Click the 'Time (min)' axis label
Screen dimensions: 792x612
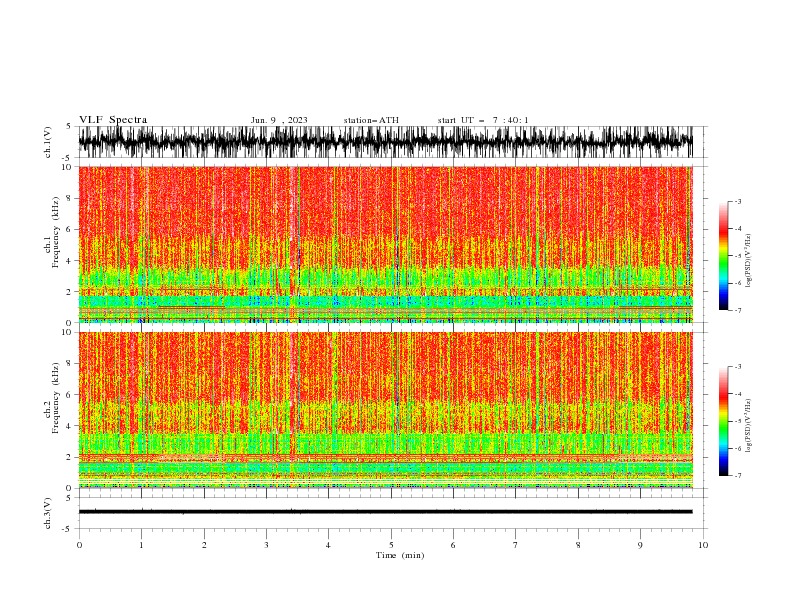point(400,555)
